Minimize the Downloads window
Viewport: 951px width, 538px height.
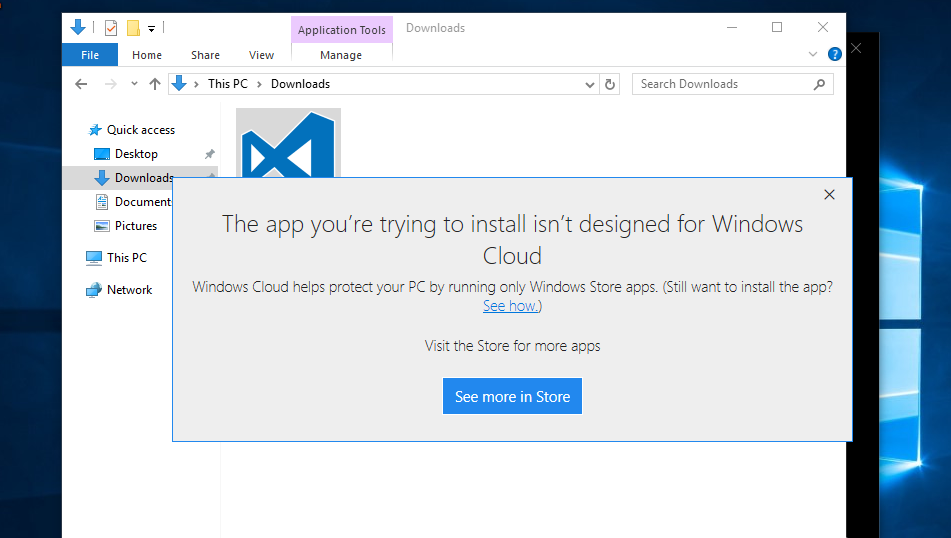tap(732, 27)
